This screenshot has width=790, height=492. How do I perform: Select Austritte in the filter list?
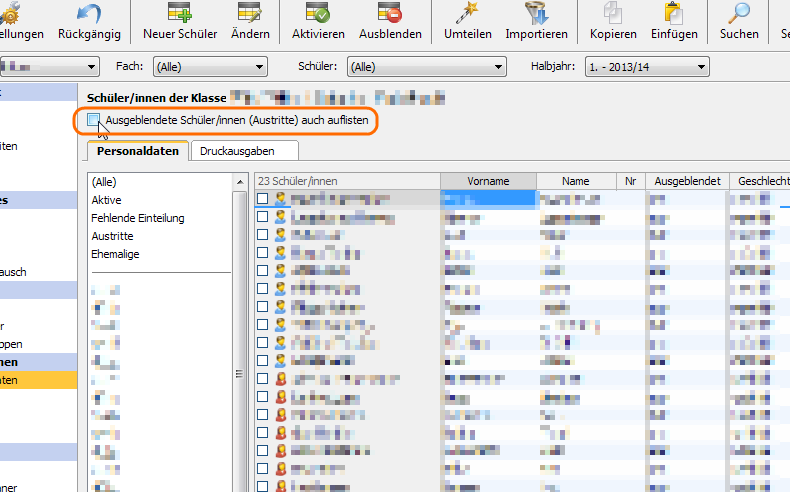pos(112,236)
